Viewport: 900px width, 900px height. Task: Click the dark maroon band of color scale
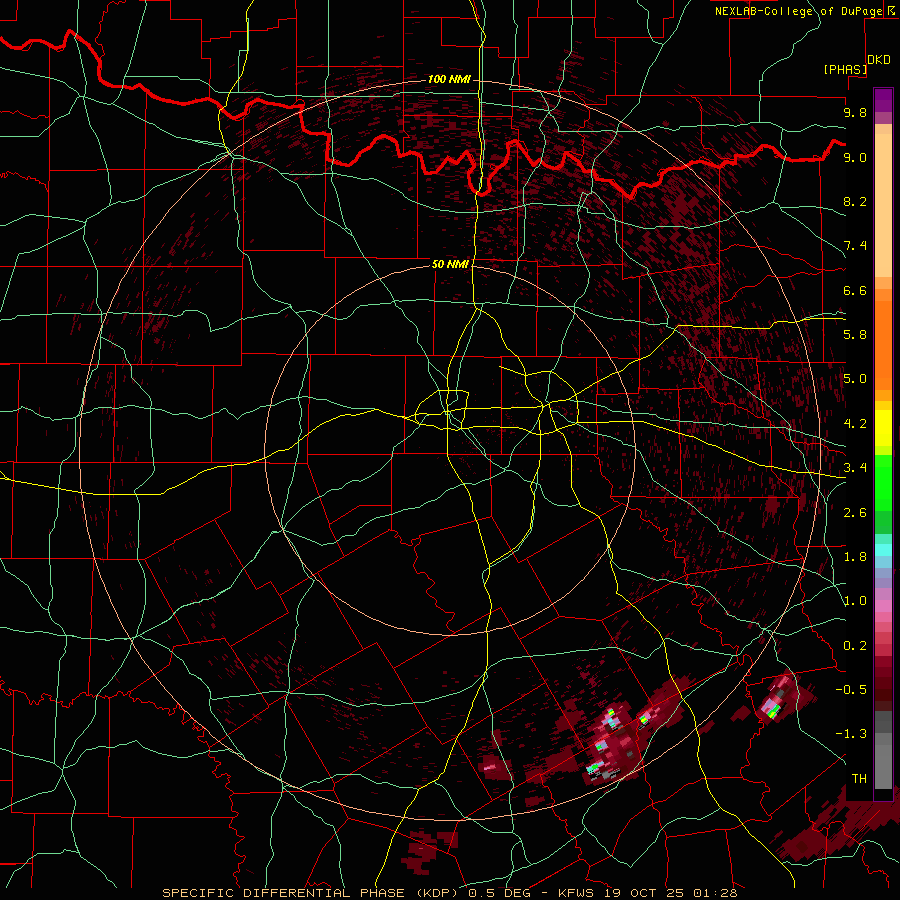pos(883,684)
